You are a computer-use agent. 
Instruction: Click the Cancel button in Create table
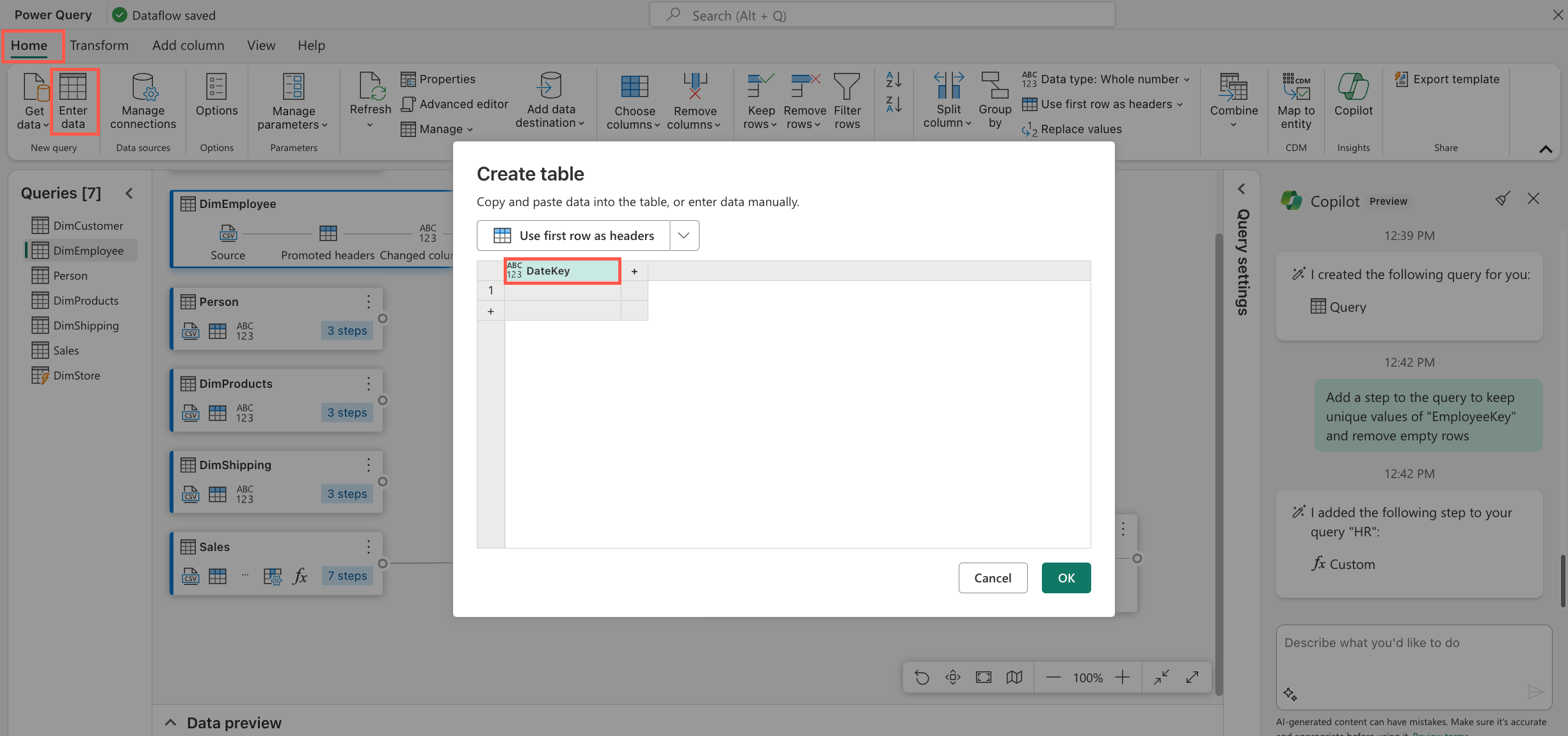tap(992, 577)
